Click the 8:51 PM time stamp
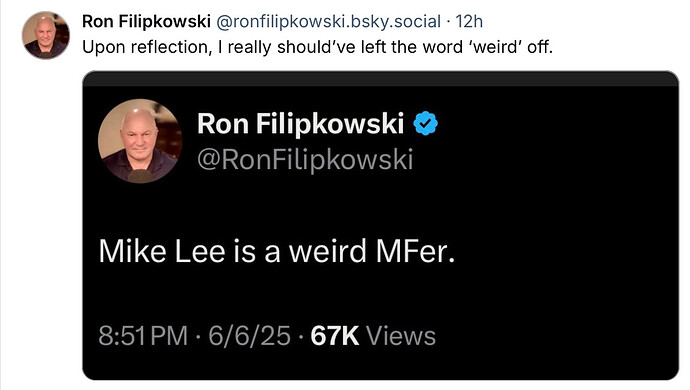The width and height of the screenshot is (690, 390). coord(143,336)
